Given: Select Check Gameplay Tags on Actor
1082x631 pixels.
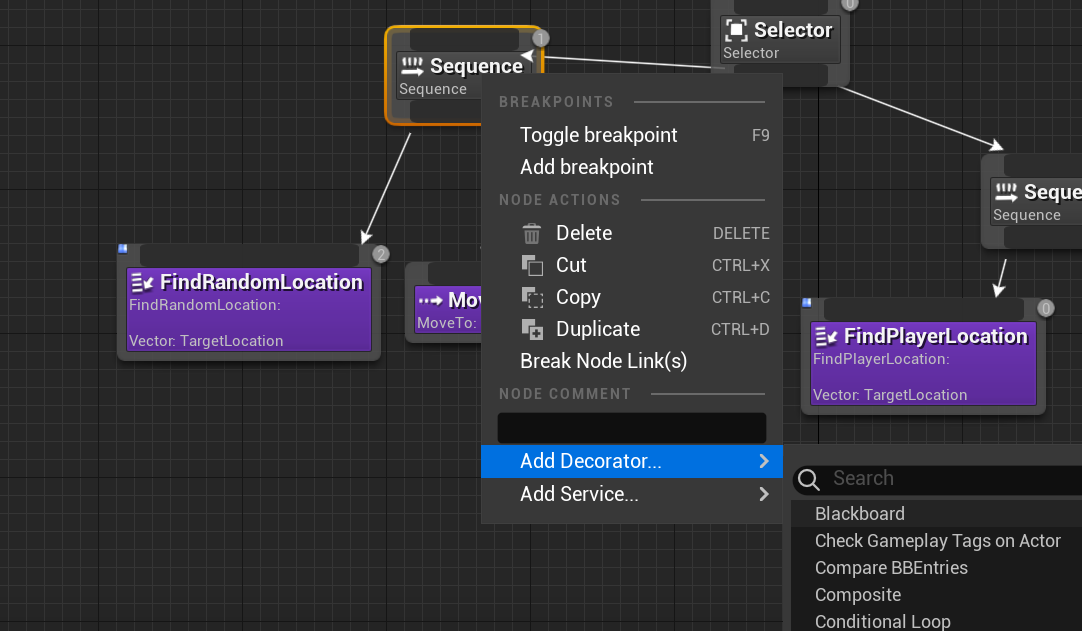Looking at the screenshot, I should point(937,541).
